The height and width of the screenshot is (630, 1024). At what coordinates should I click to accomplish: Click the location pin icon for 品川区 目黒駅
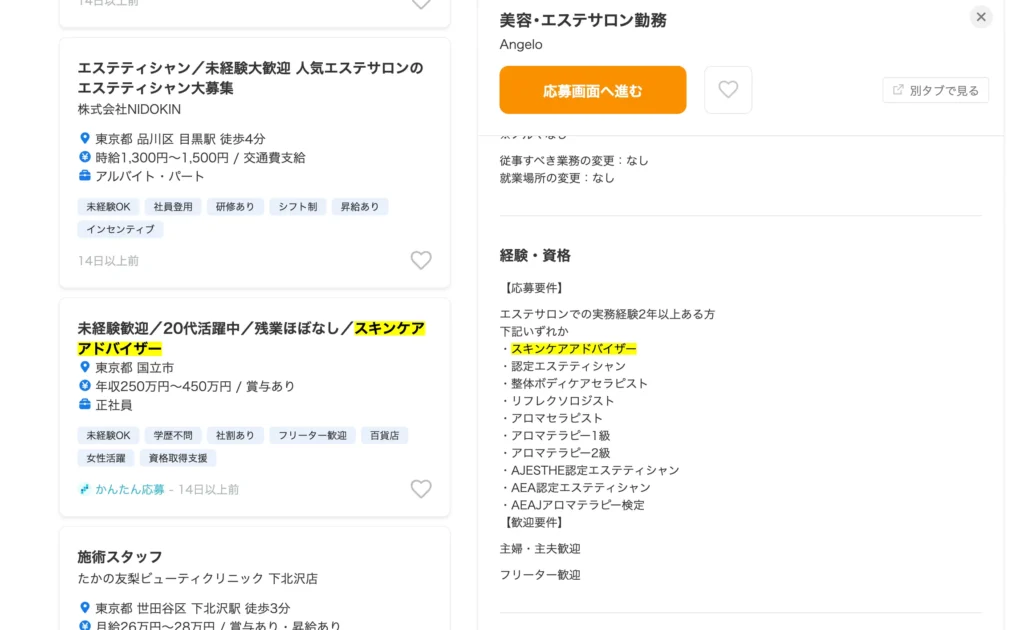coord(85,139)
